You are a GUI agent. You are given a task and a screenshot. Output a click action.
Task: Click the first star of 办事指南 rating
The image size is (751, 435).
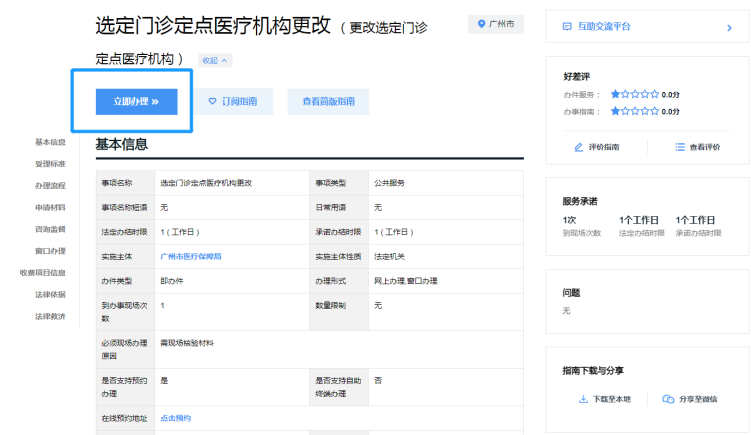tap(615, 111)
